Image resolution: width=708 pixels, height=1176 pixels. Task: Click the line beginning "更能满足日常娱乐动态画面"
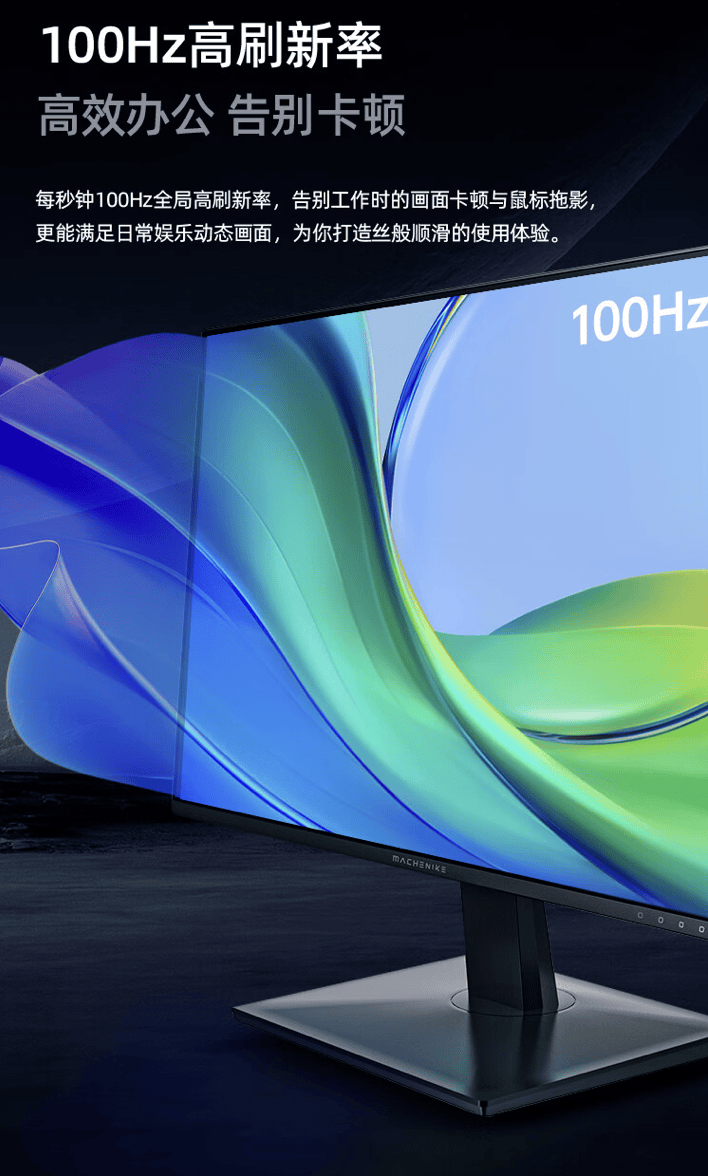[x=298, y=233]
